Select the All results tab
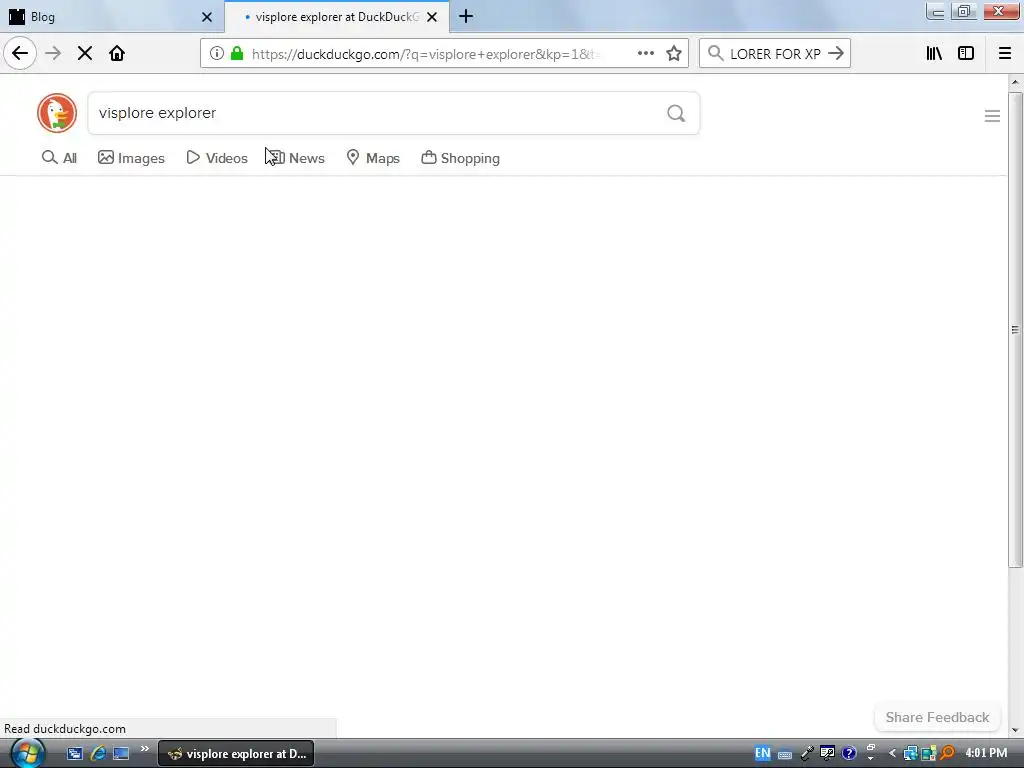The width and height of the screenshot is (1024, 768). click(59, 158)
